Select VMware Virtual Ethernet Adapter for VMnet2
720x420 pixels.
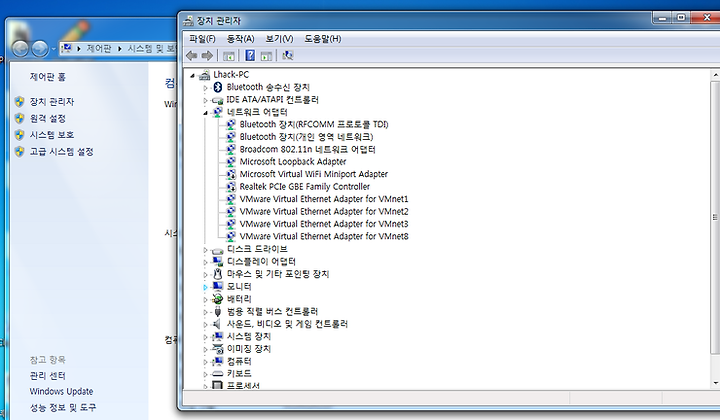click(324, 212)
